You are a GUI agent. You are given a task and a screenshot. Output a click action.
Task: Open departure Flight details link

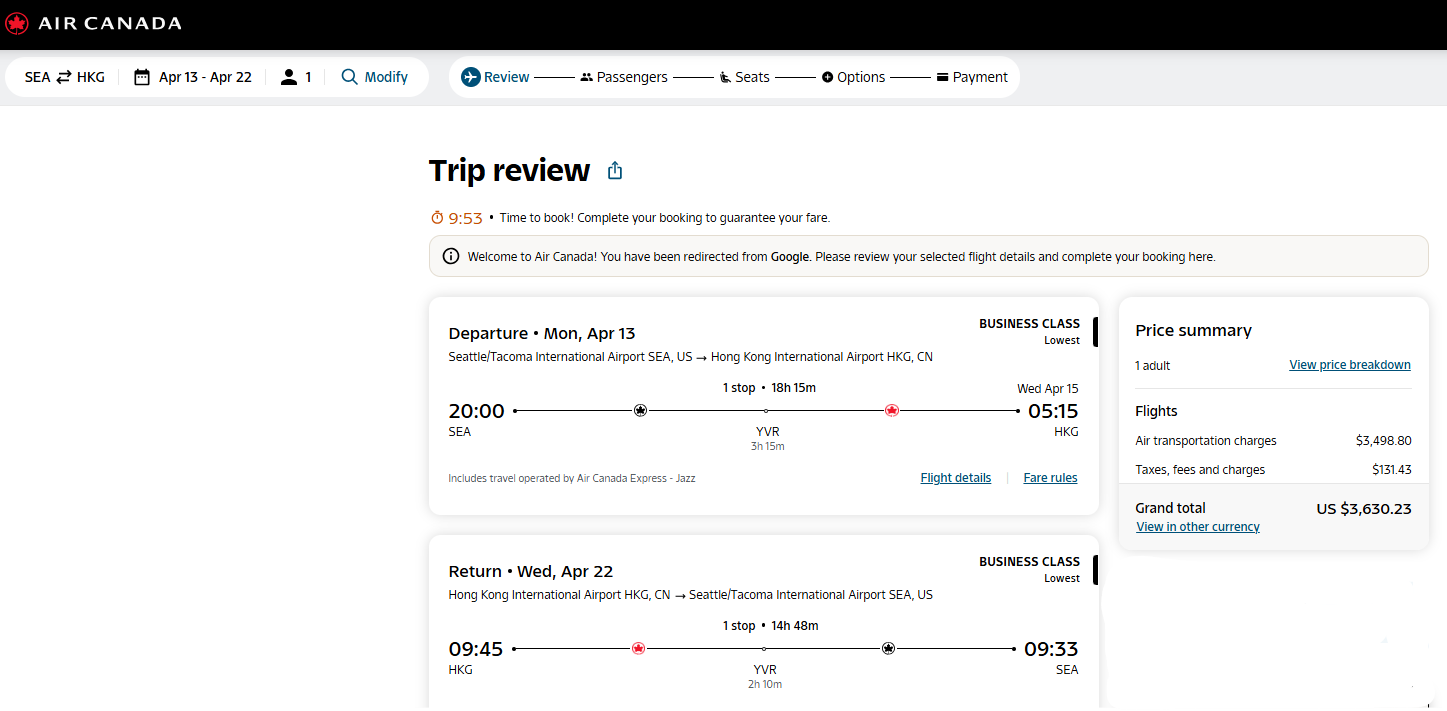tap(956, 478)
